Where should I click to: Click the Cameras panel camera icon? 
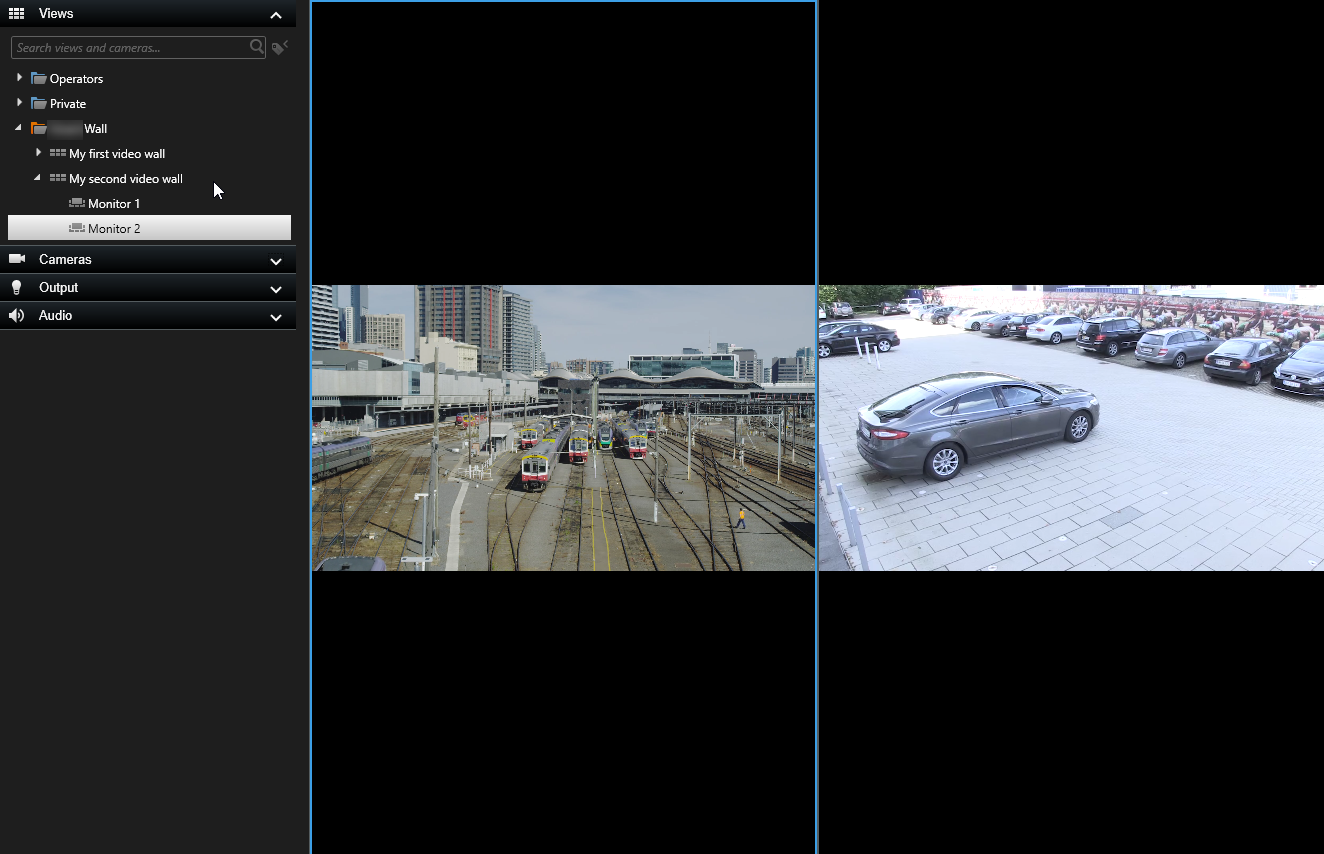click(16, 259)
